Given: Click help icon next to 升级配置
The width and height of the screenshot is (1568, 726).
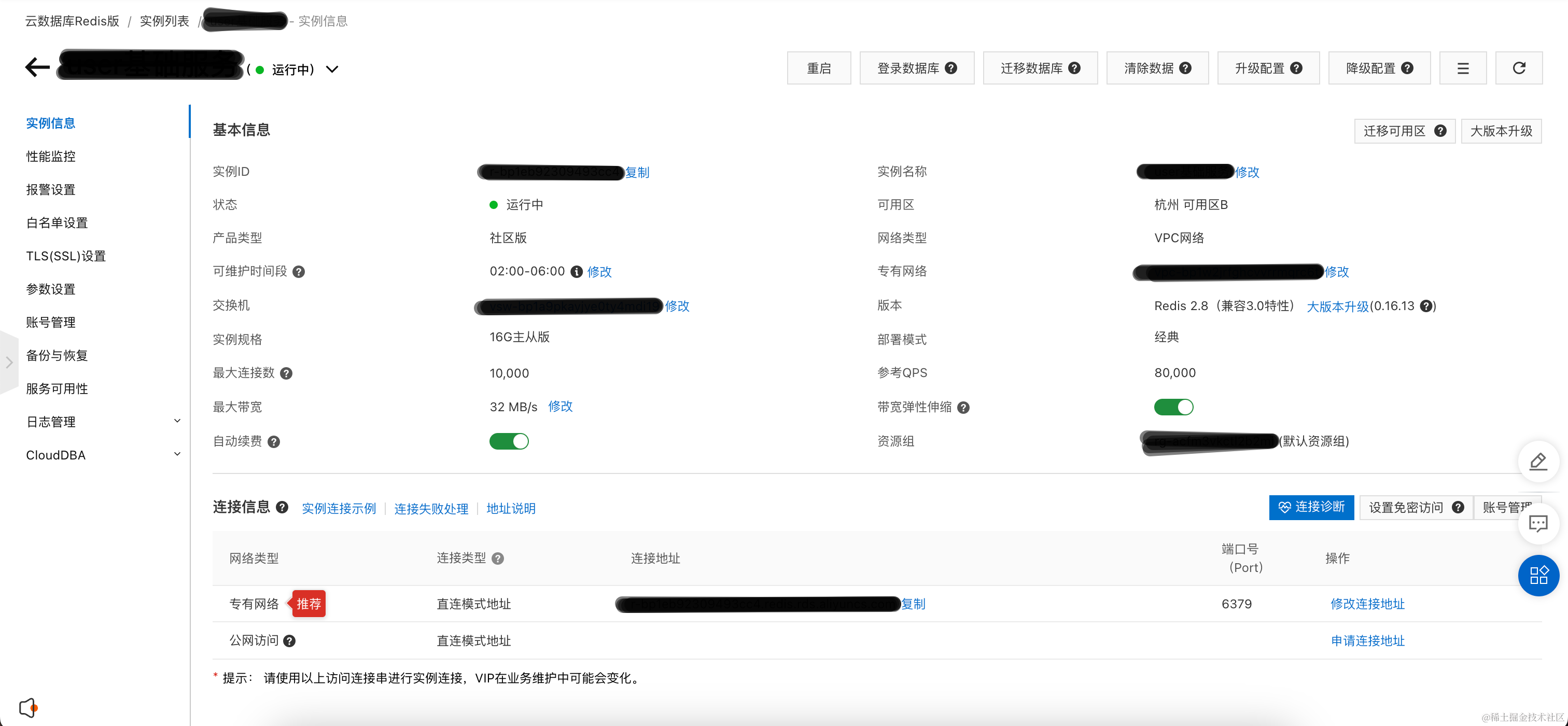Looking at the screenshot, I should [1296, 68].
